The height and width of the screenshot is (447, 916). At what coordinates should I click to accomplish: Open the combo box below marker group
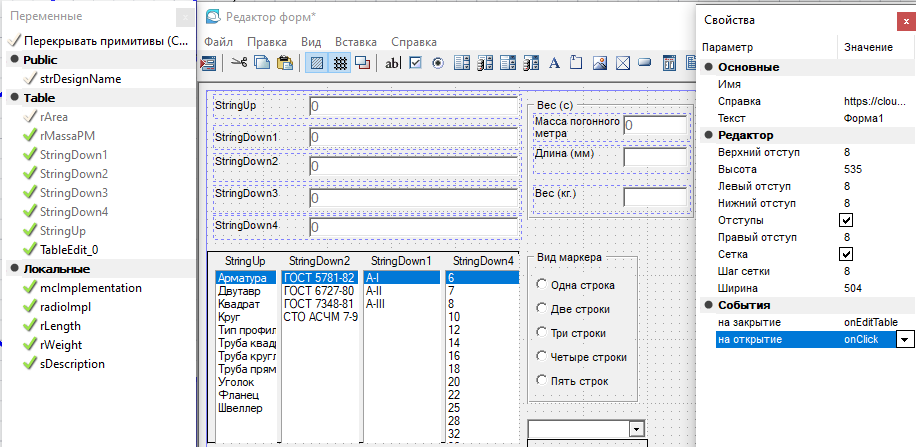tap(635, 428)
